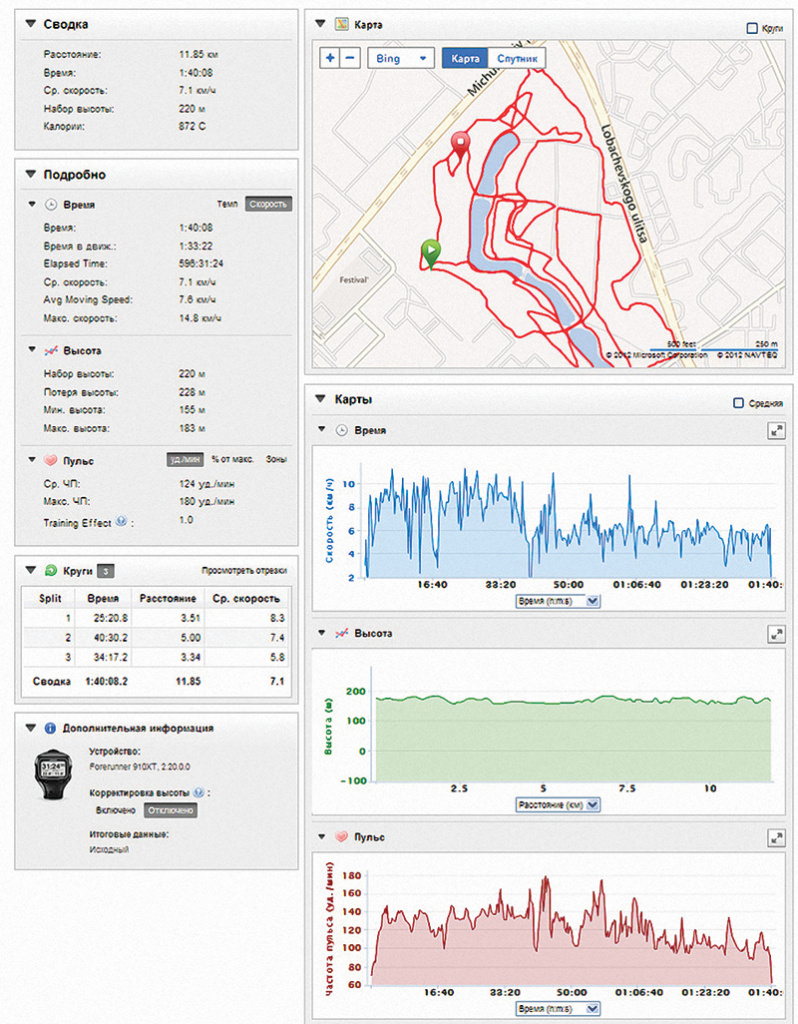Click the clock icon in Подробно Время section
The height and width of the screenshot is (1024, 798).
point(51,204)
